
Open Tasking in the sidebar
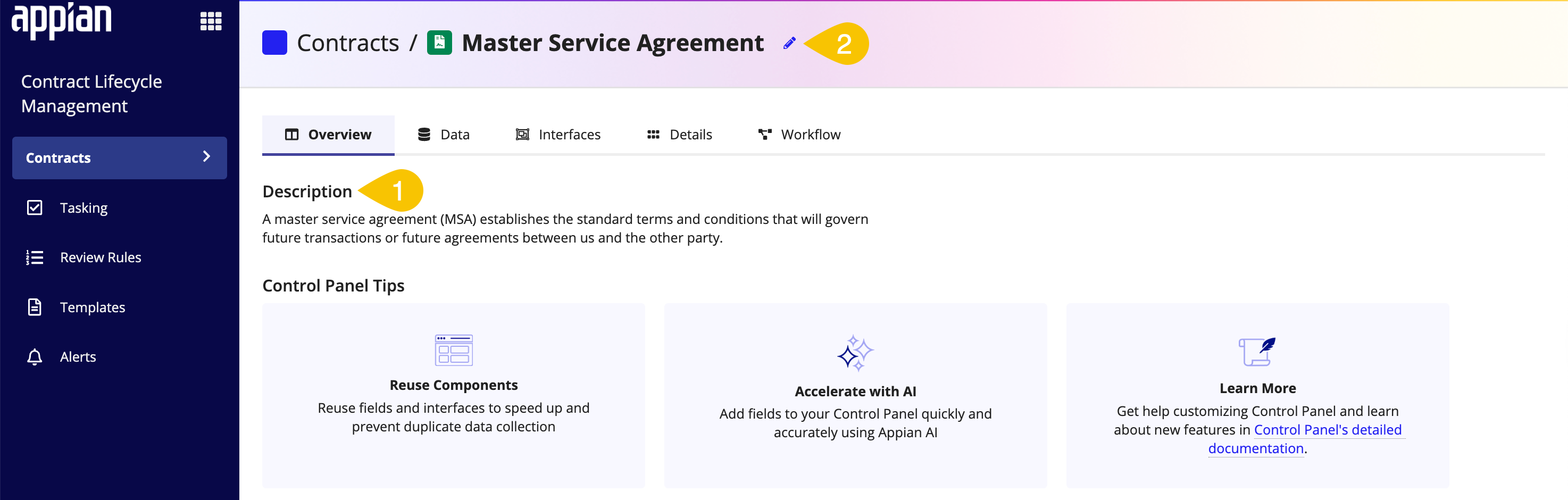[x=84, y=207]
